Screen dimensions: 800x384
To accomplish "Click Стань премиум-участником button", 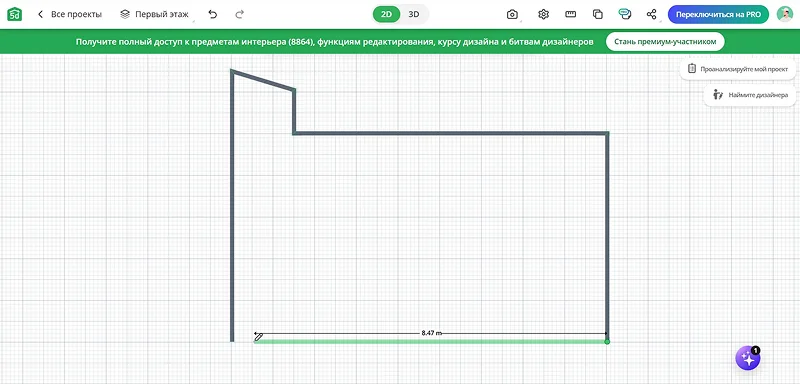I will click(x=665, y=41).
